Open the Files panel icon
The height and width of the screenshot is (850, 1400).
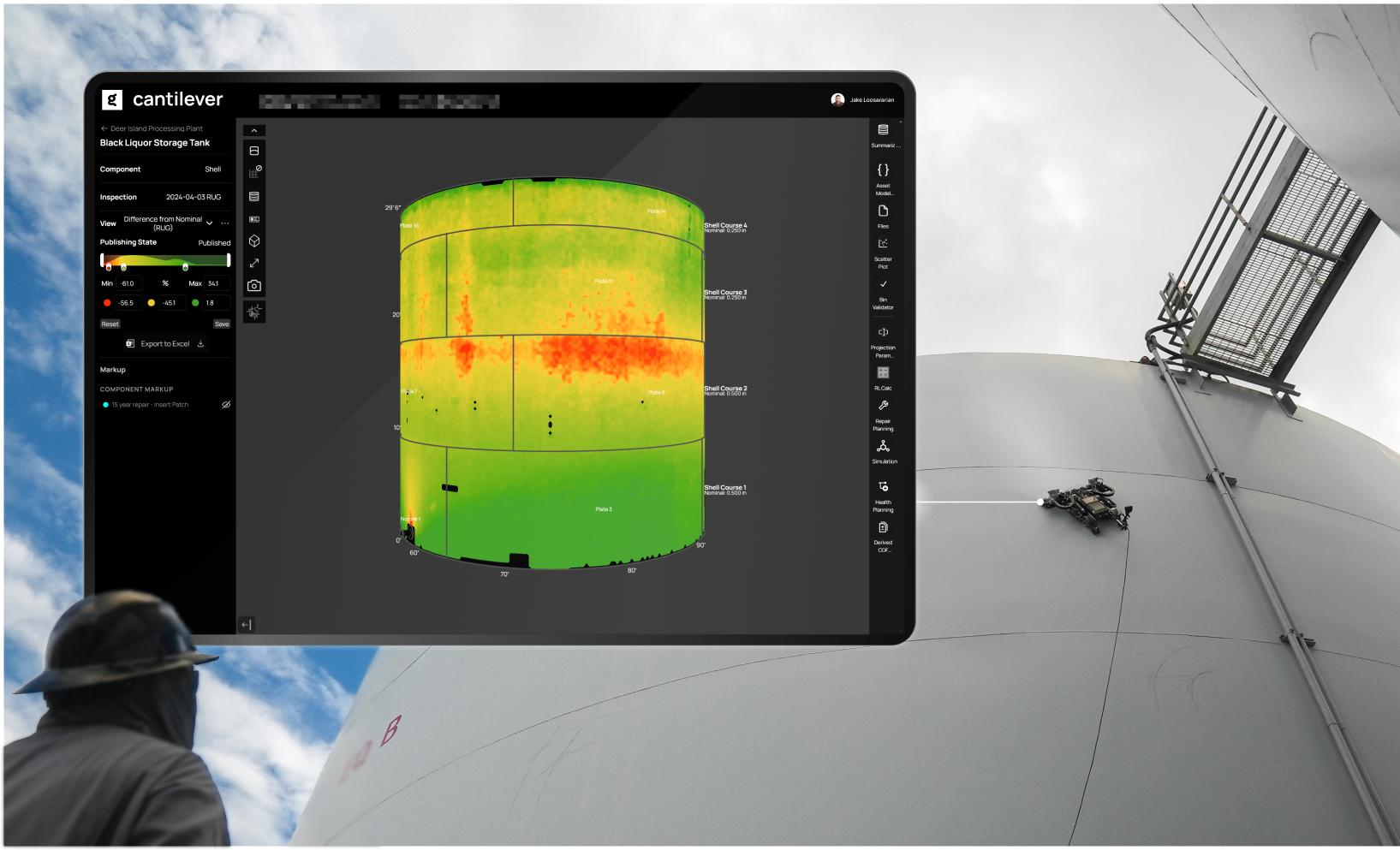[x=883, y=211]
